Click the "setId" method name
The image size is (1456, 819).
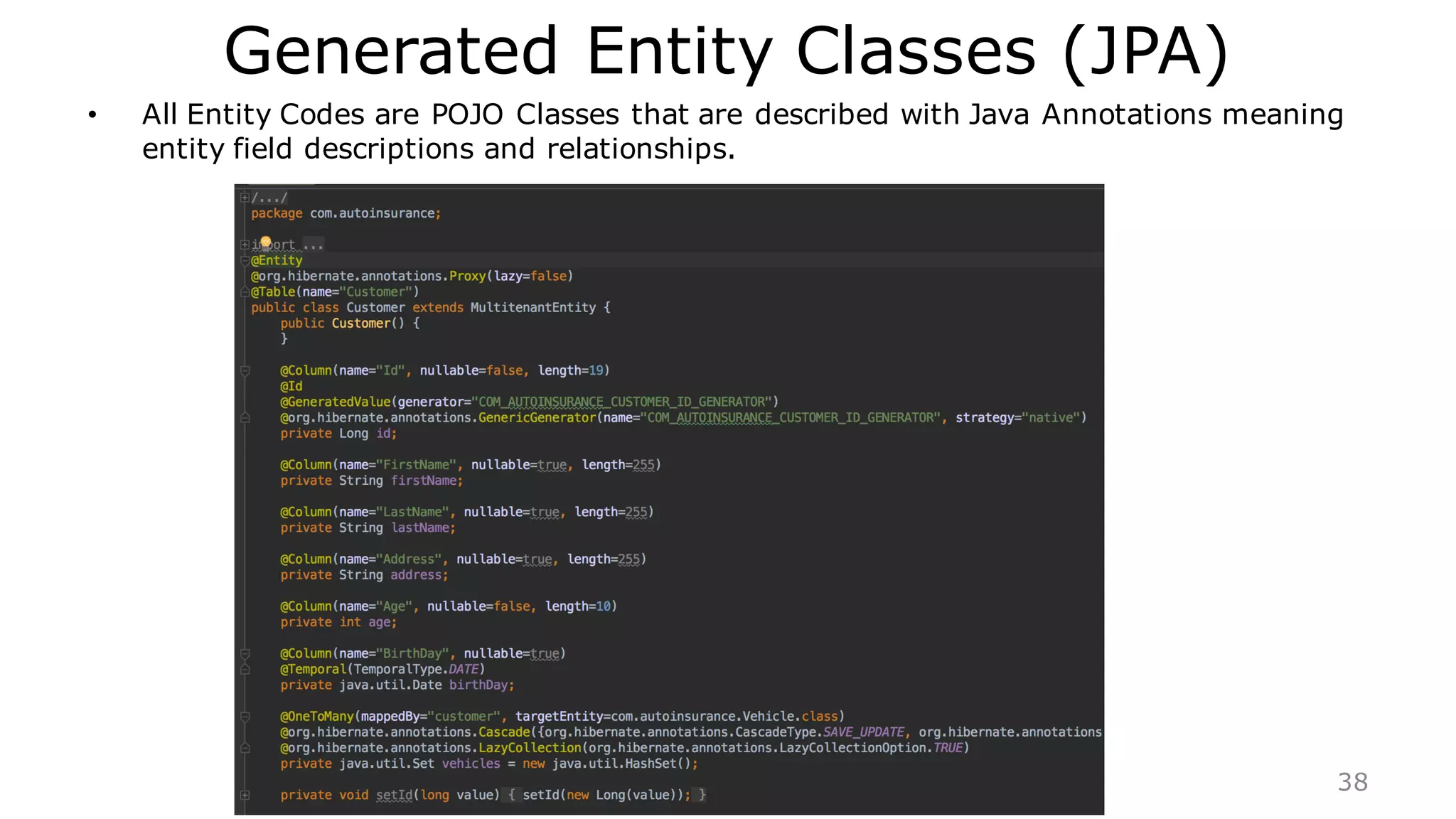click(x=394, y=795)
